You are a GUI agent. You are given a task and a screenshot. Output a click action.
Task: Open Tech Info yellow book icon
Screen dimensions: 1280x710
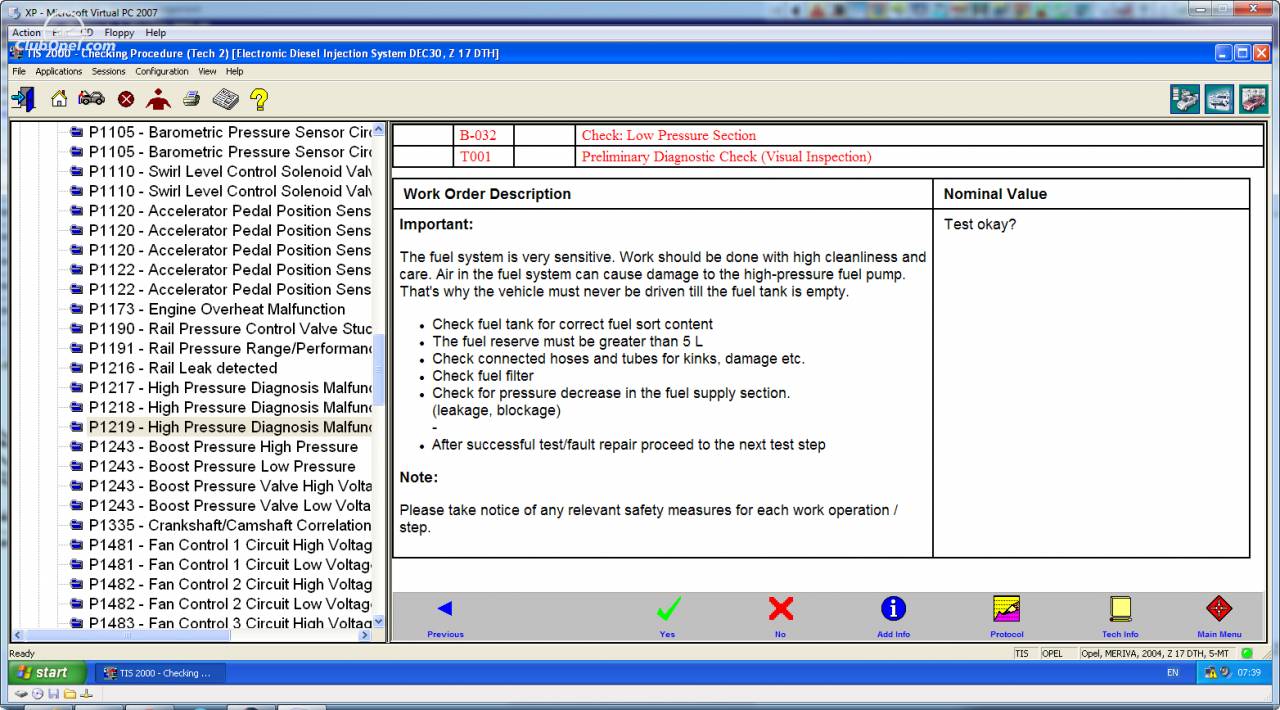1120,615
